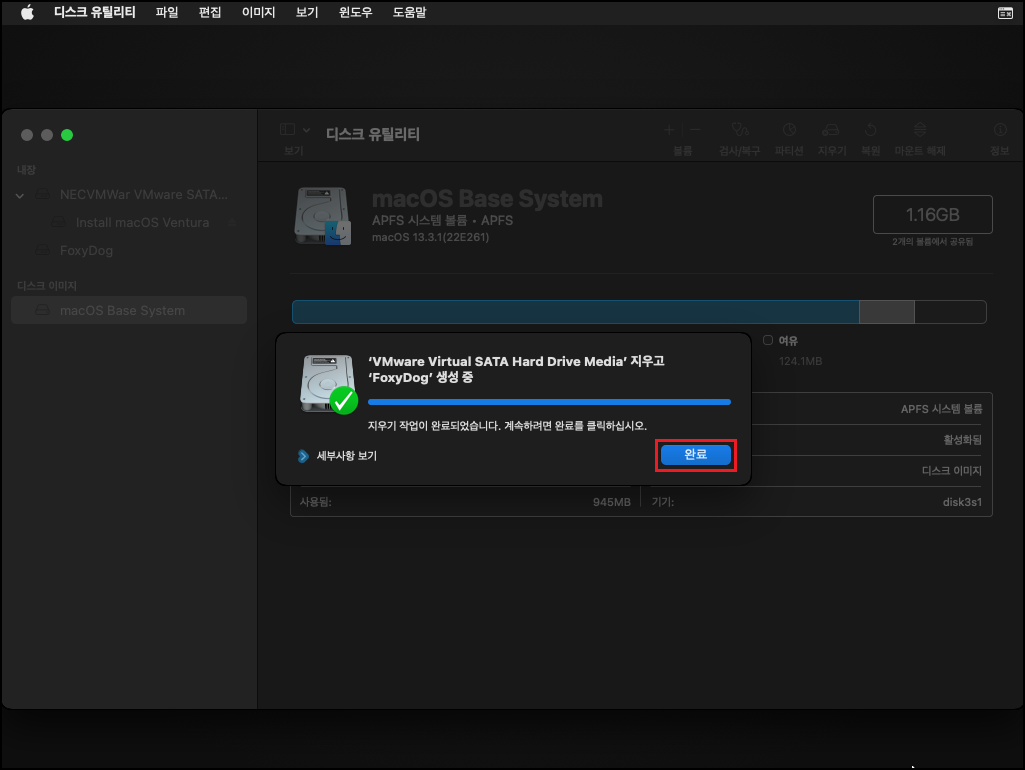Click the 디스크 이미지 sidebar section header
Image resolution: width=1025 pixels, height=770 pixels.
click(x=47, y=286)
